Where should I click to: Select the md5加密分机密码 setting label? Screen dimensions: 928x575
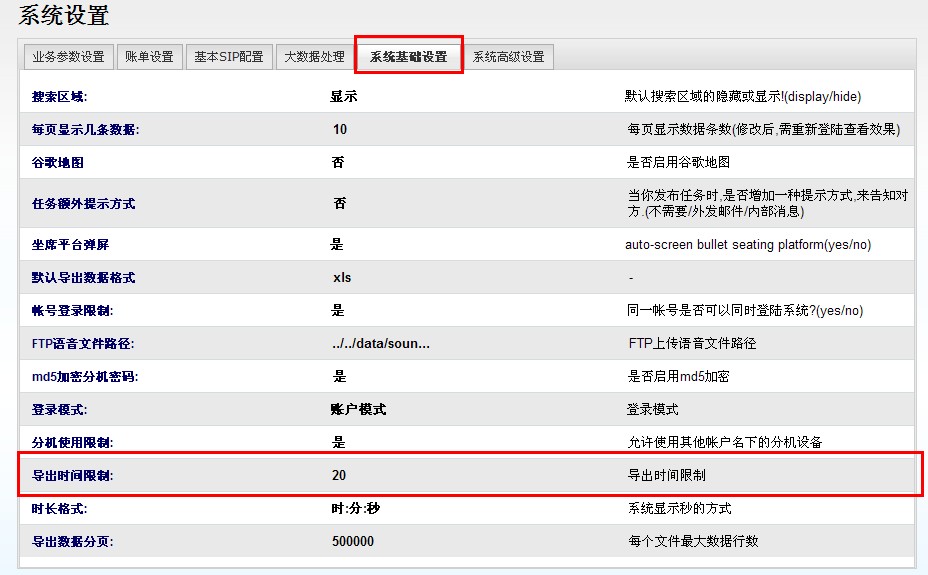point(84,377)
